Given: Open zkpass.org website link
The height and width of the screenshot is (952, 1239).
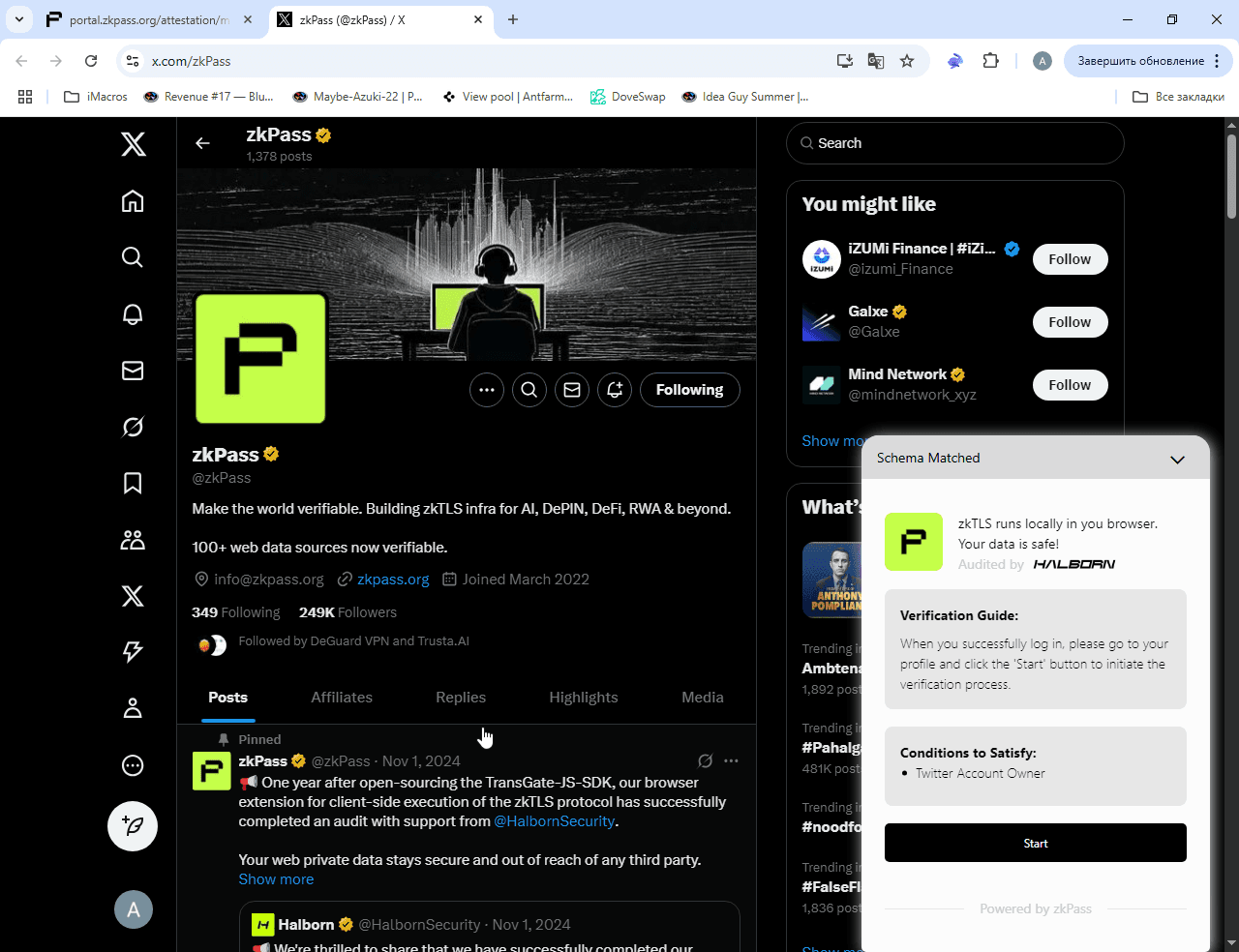Looking at the screenshot, I should click(393, 580).
